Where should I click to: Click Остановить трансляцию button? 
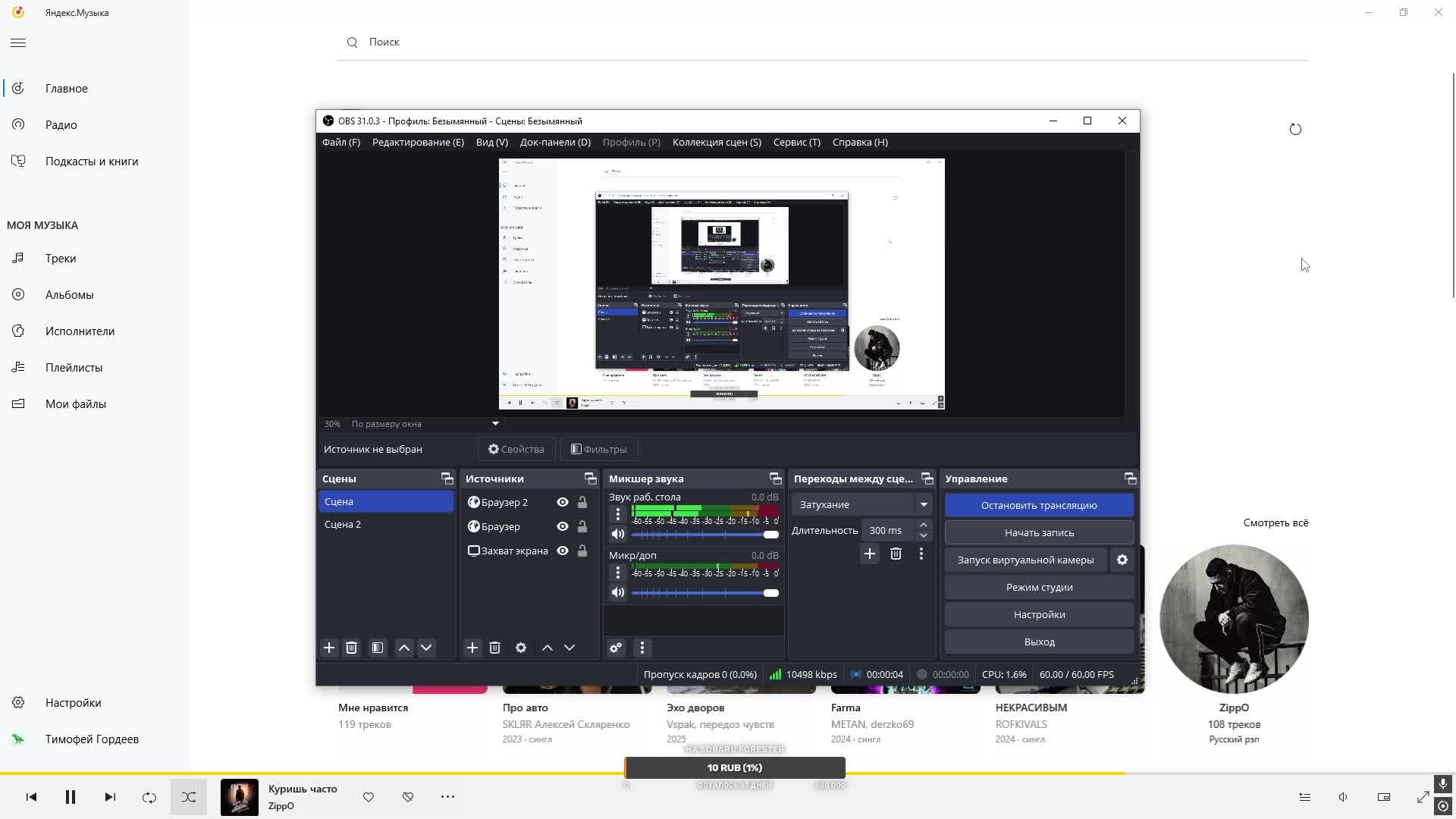(1039, 505)
